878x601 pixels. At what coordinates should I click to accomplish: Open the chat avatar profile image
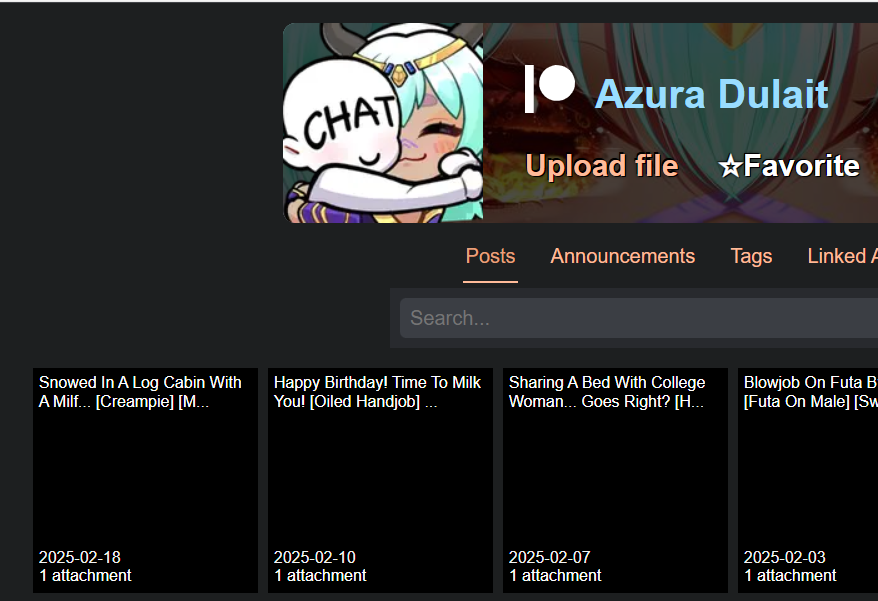point(383,123)
